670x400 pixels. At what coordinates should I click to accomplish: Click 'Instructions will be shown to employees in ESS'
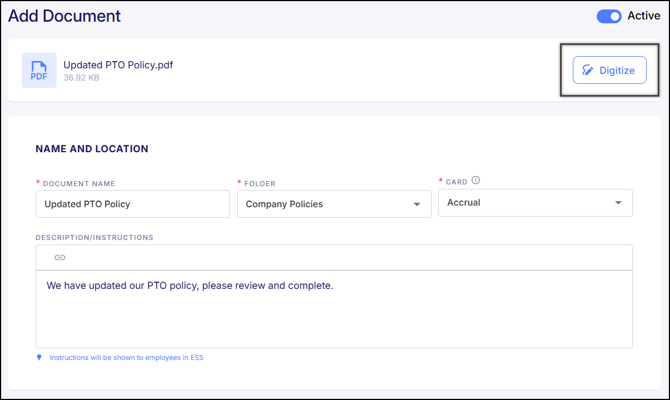(126, 358)
